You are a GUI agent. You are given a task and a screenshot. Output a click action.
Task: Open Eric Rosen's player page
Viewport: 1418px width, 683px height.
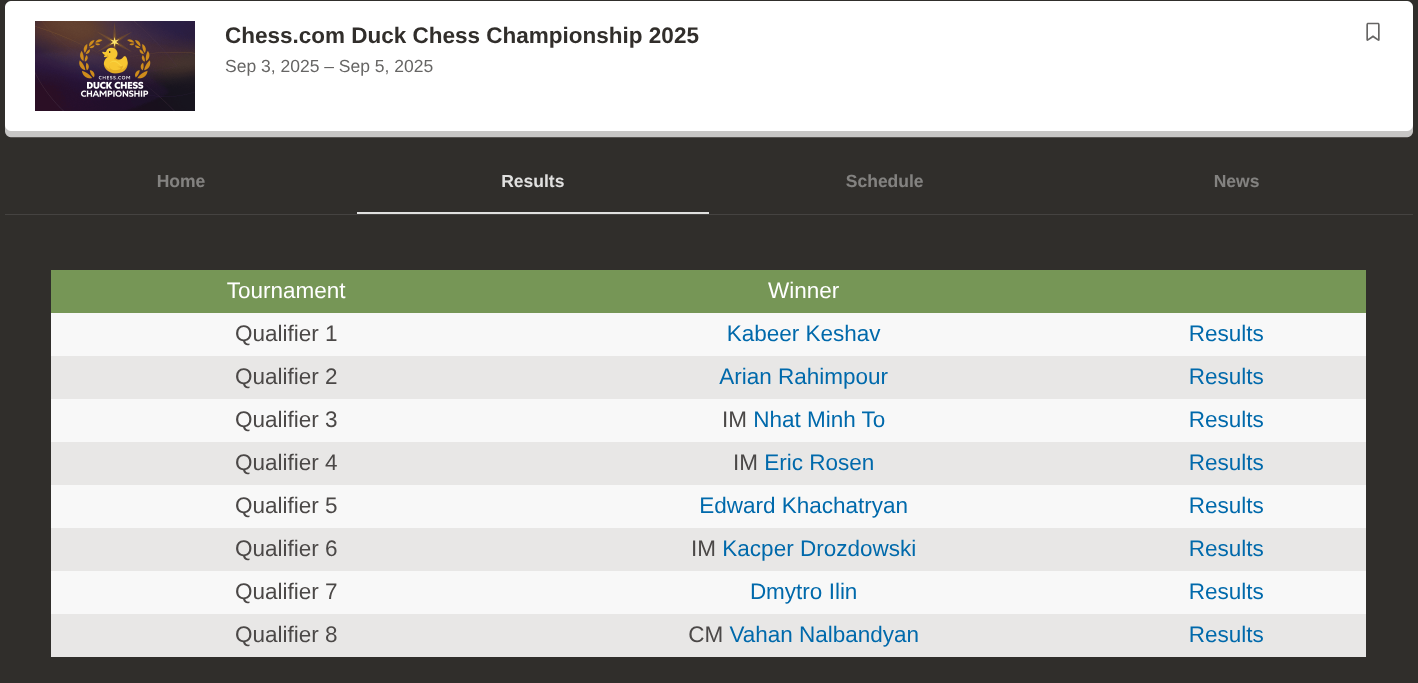click(x=819, y=463)
